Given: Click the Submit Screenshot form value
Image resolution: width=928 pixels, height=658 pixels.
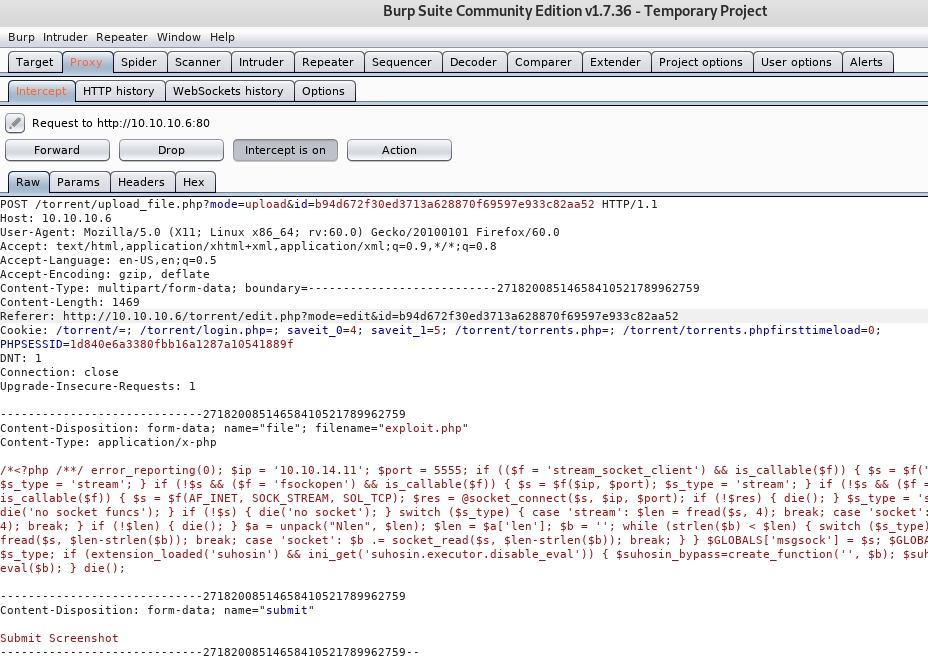Looking at the screenshot, I should [59, 638].
